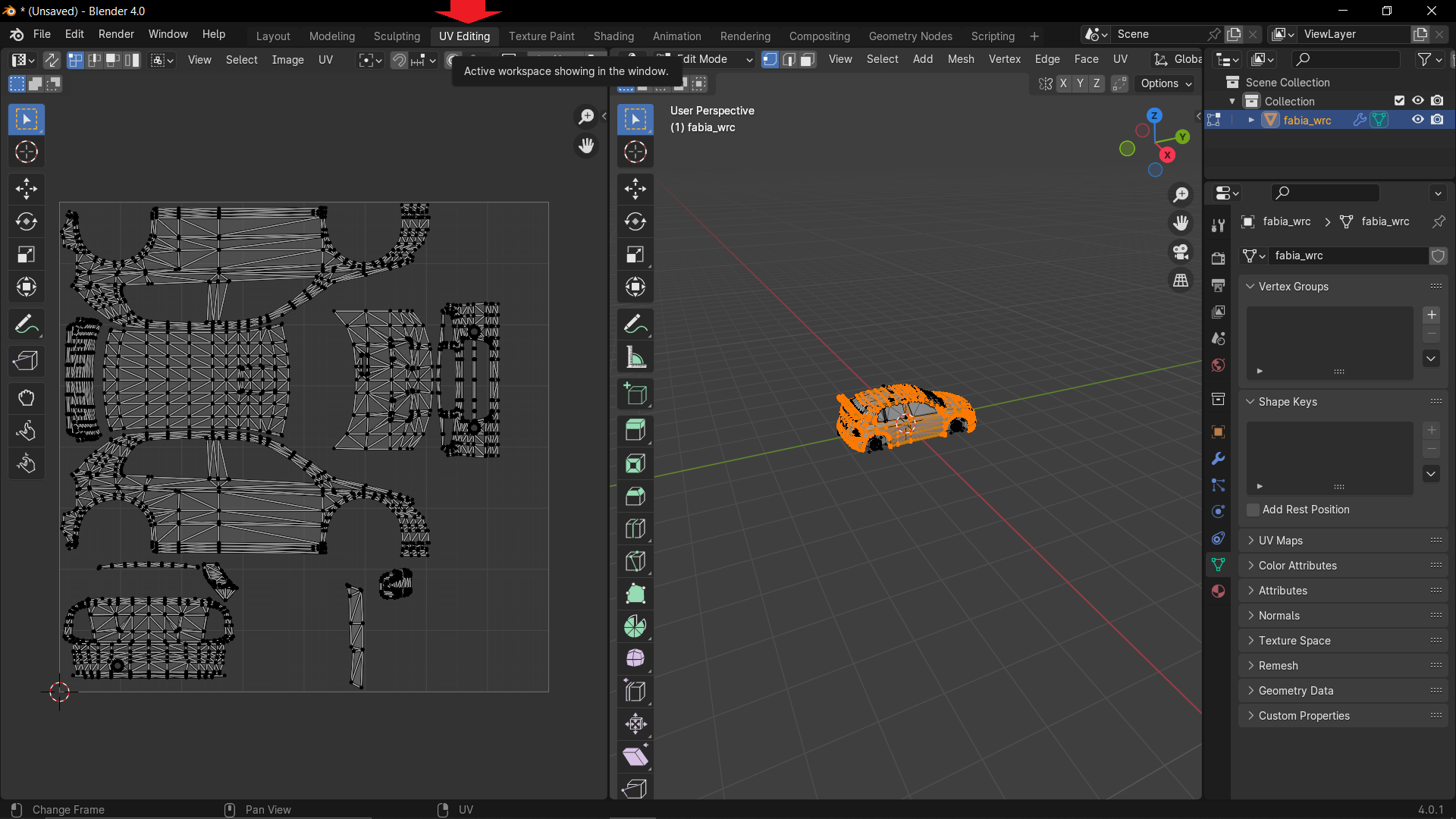Image resolution: width=1456 pixels, height=819 pixels.
Task: Click the Rotate tool icon
Action: pos(26,221)
